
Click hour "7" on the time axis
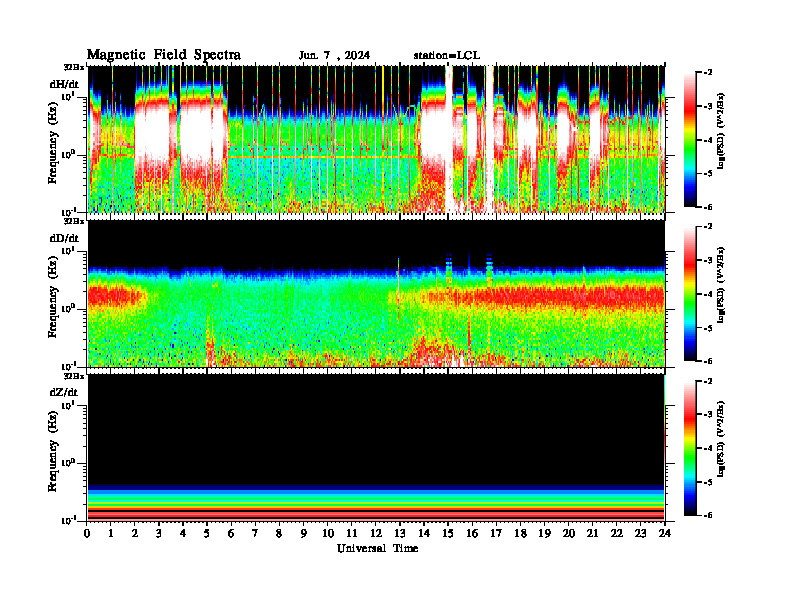point(255,533)
